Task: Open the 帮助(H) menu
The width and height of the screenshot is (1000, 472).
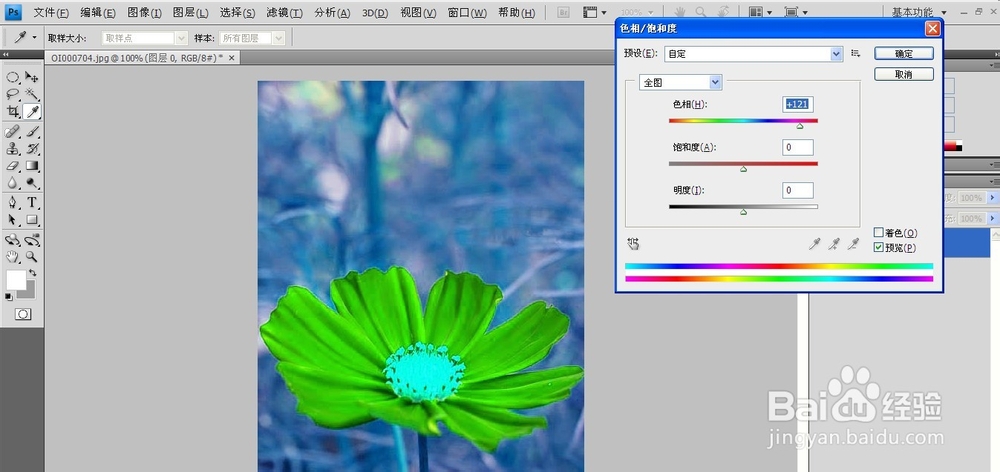Action: tap(517, 13)
